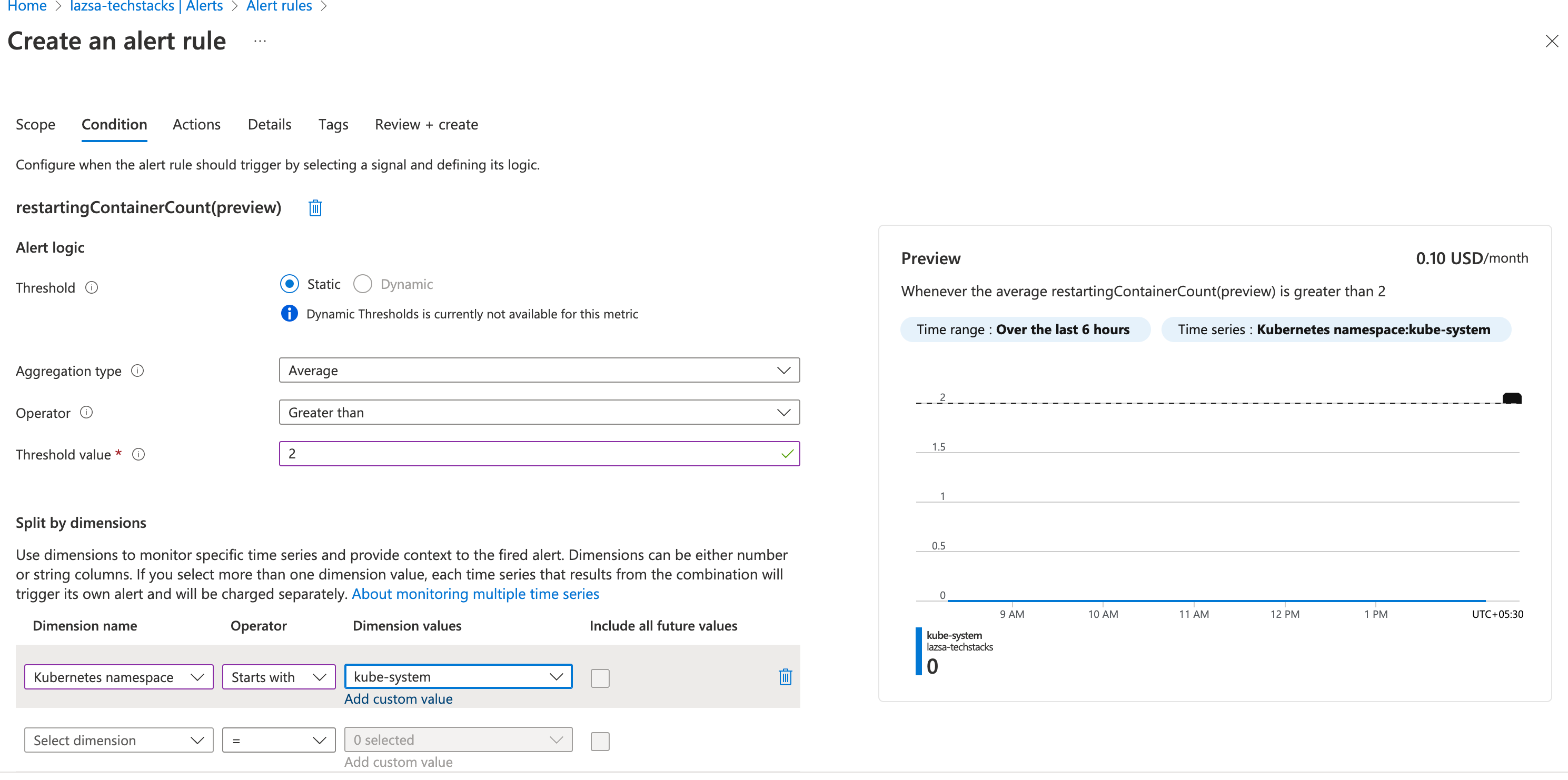Select the Dynamic threshold radio button
Image resolution: width=1568 pixels, height=780 pixels.
click(x=363, y=284)
